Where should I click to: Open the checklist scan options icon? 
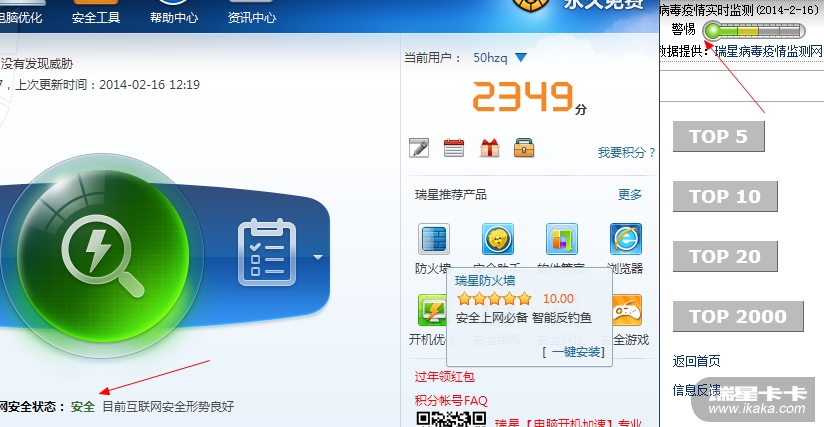coord(267,253)
